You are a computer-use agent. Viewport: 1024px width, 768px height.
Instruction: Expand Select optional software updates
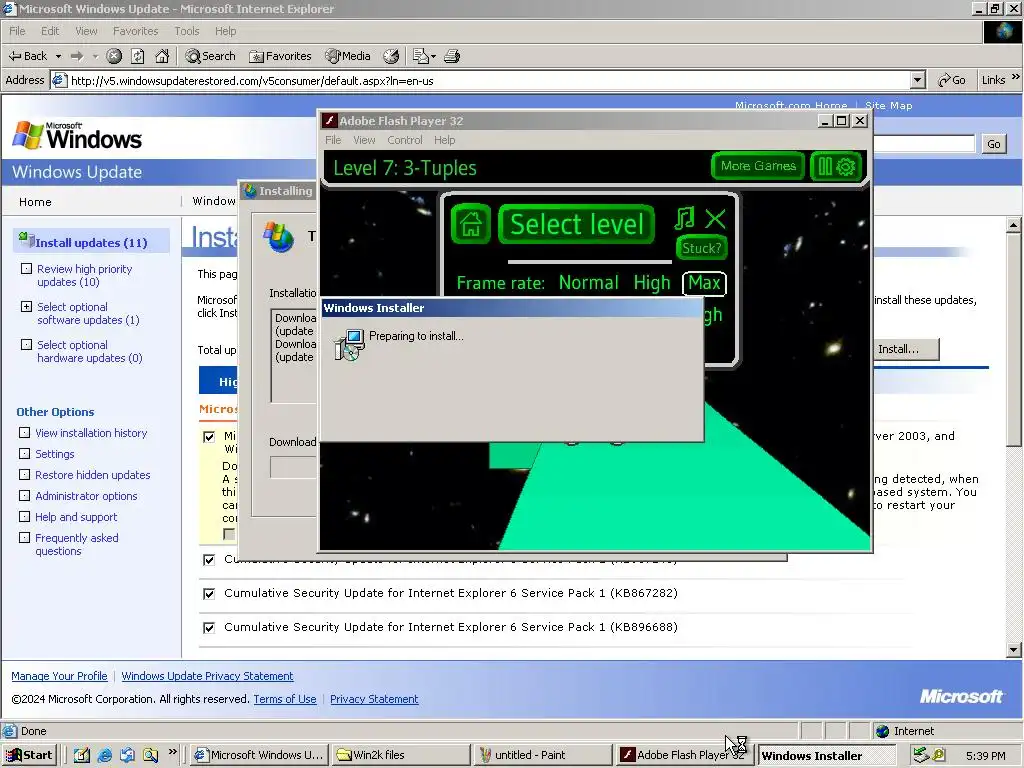[26, 306]
